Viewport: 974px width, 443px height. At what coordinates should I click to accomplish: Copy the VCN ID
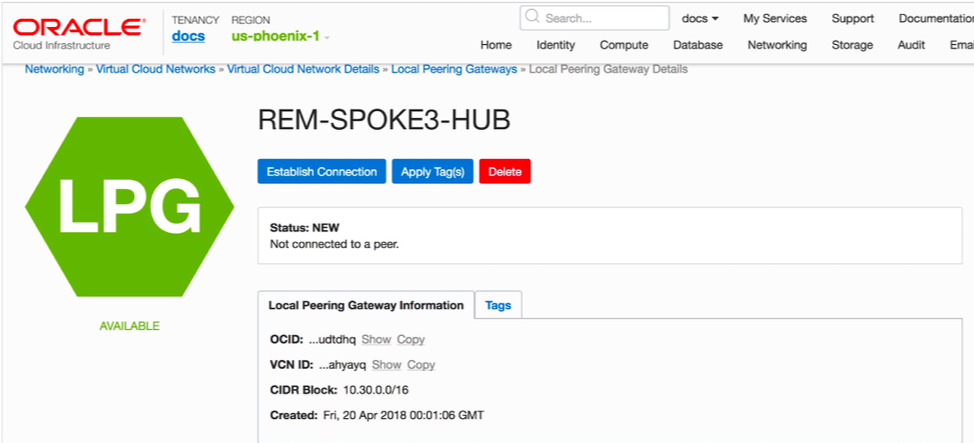click(421, 365)
